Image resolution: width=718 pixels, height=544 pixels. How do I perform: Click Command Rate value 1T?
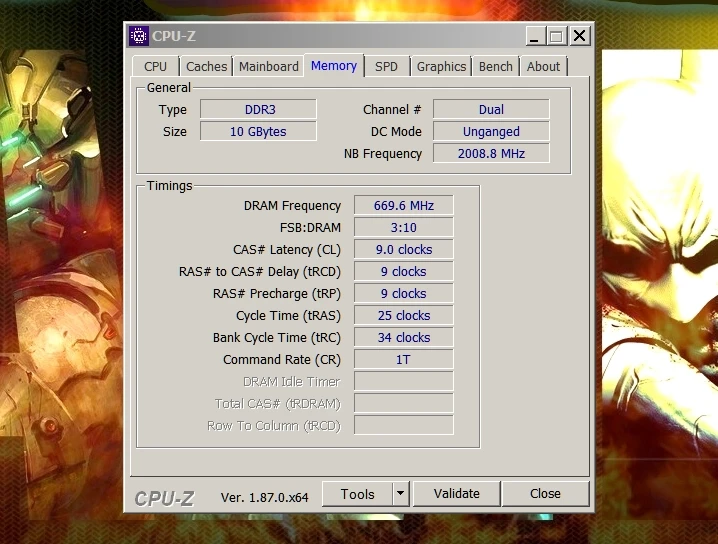click(x=403, y=359)
